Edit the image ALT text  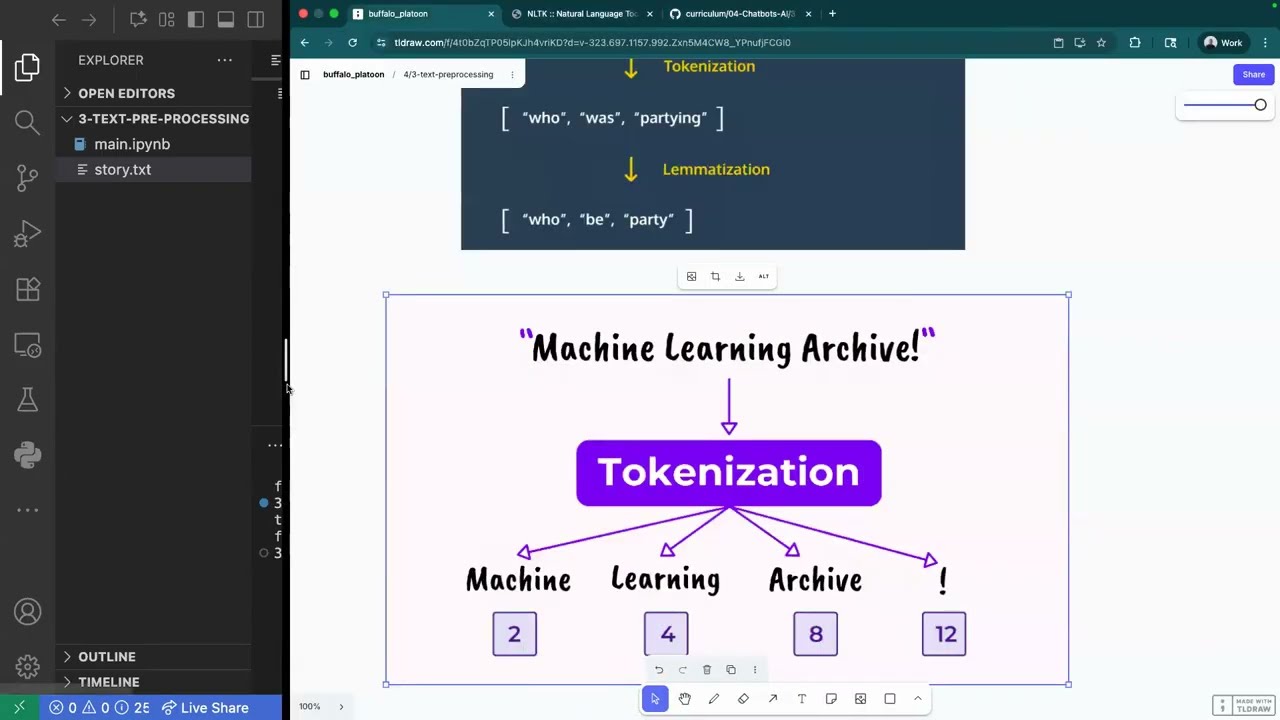764,277
